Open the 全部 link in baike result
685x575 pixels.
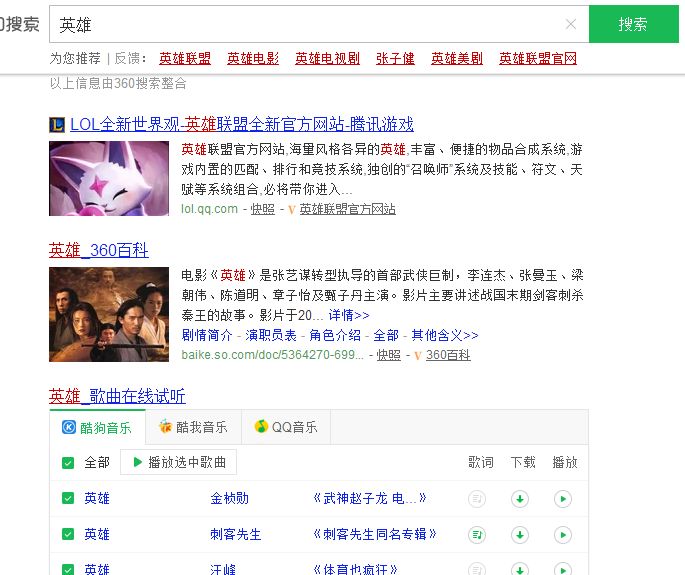pos(386,335)
